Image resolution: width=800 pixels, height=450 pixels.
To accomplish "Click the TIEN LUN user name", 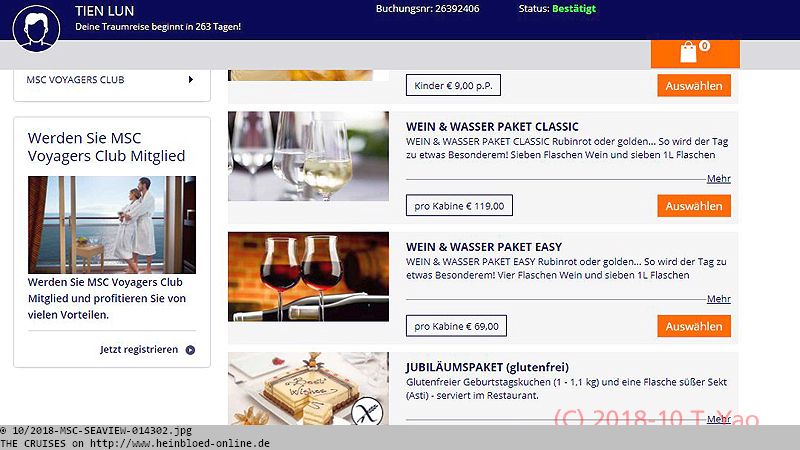I will 105,11.
